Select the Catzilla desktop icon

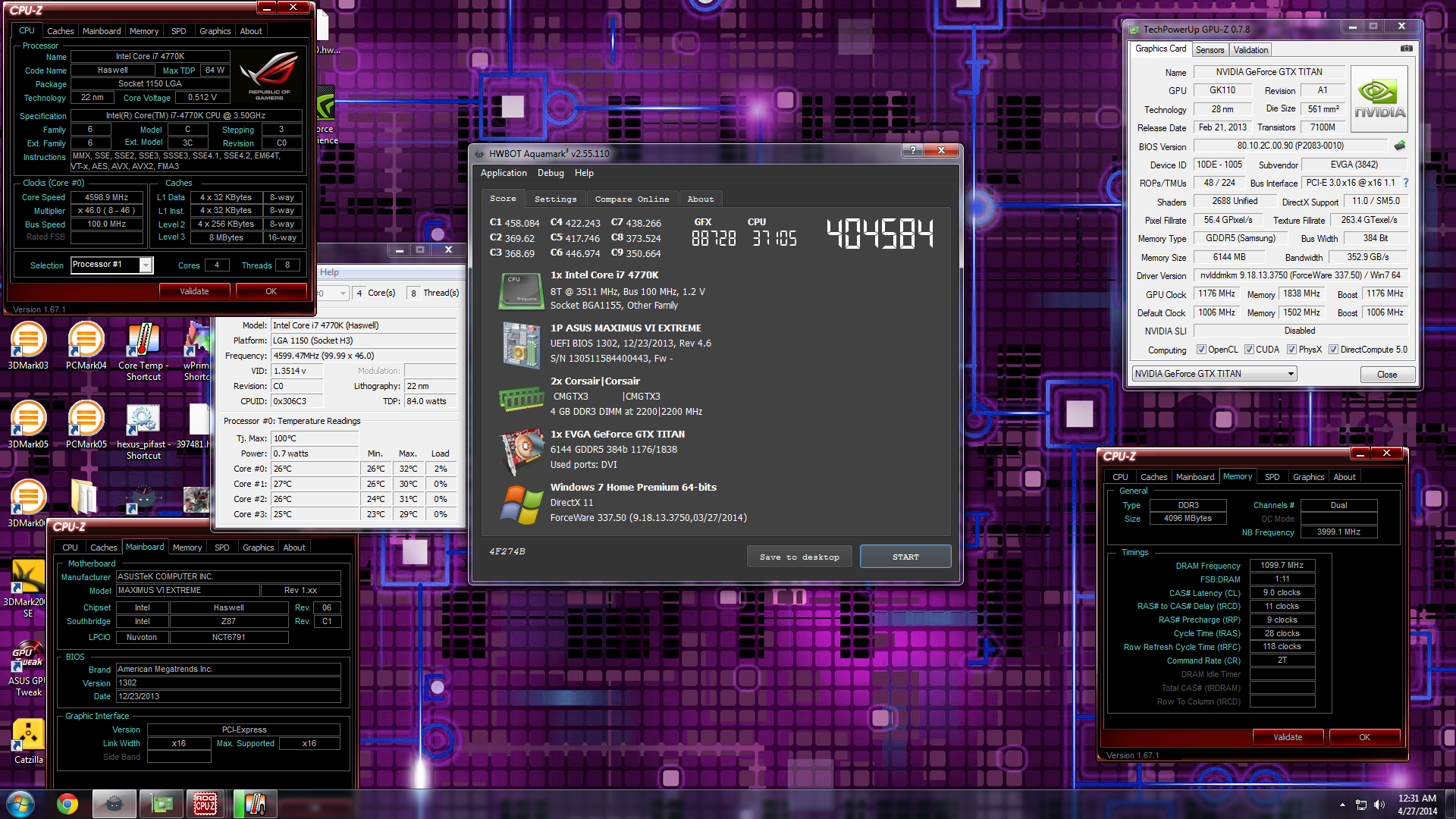(x=28, y=741)
